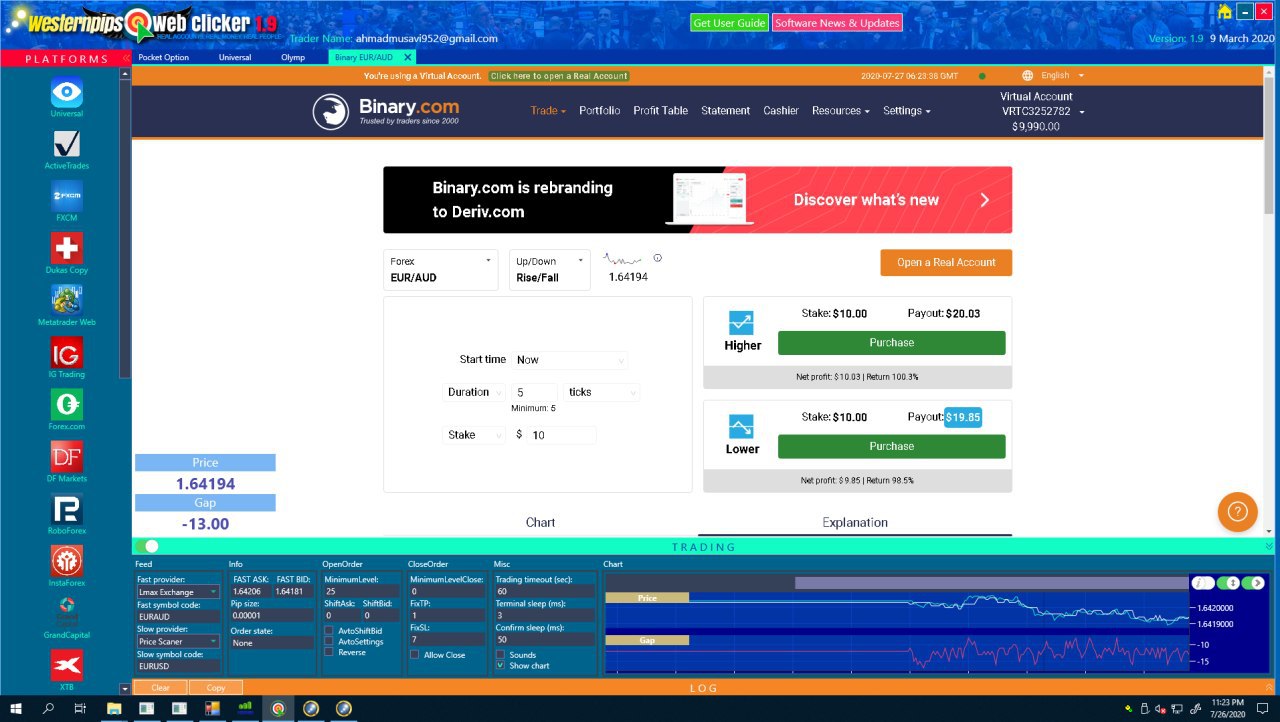Open File Explorer from the taskbar

(x=113, y=708)
